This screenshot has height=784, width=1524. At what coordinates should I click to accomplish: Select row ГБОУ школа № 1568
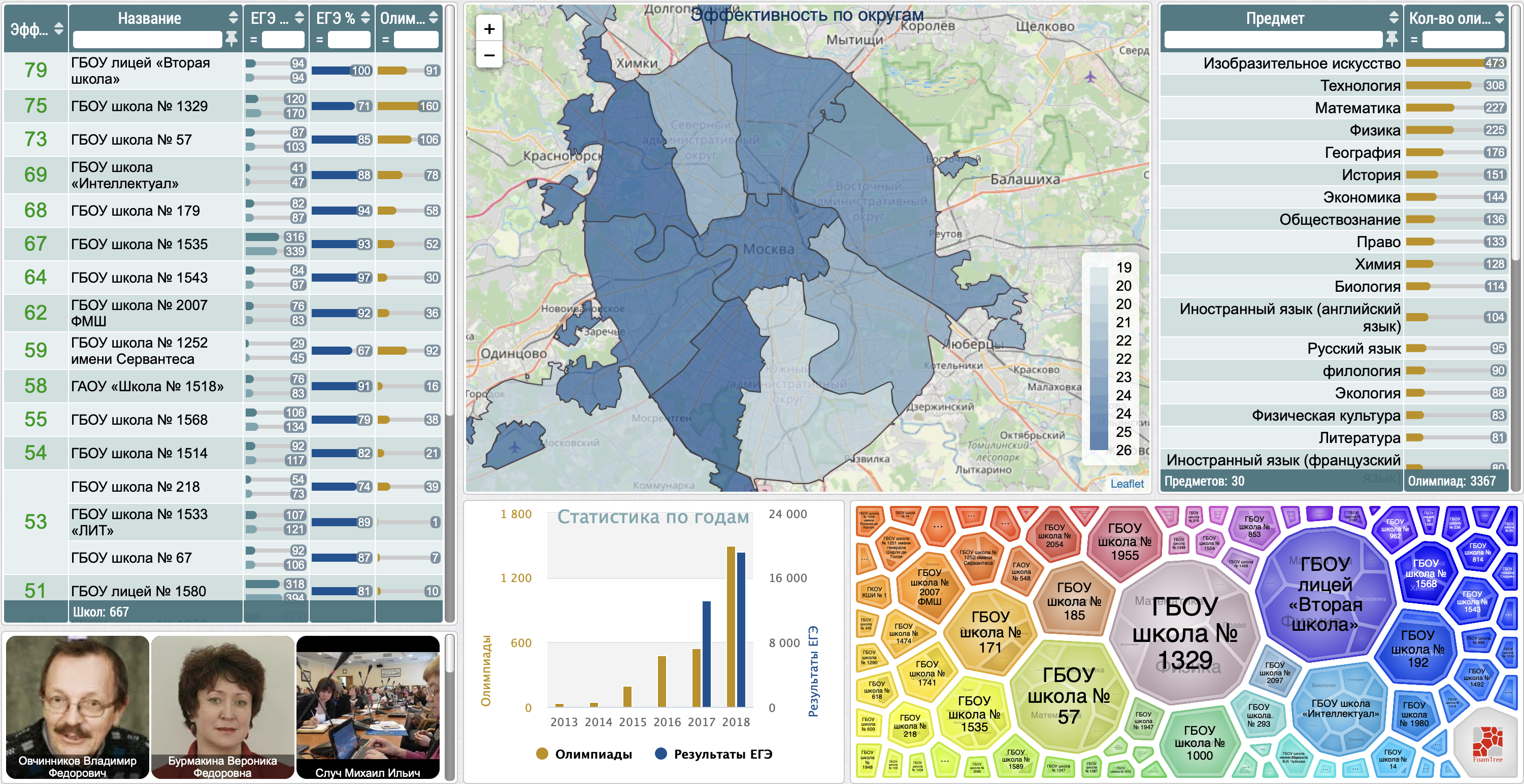point(224,420)
